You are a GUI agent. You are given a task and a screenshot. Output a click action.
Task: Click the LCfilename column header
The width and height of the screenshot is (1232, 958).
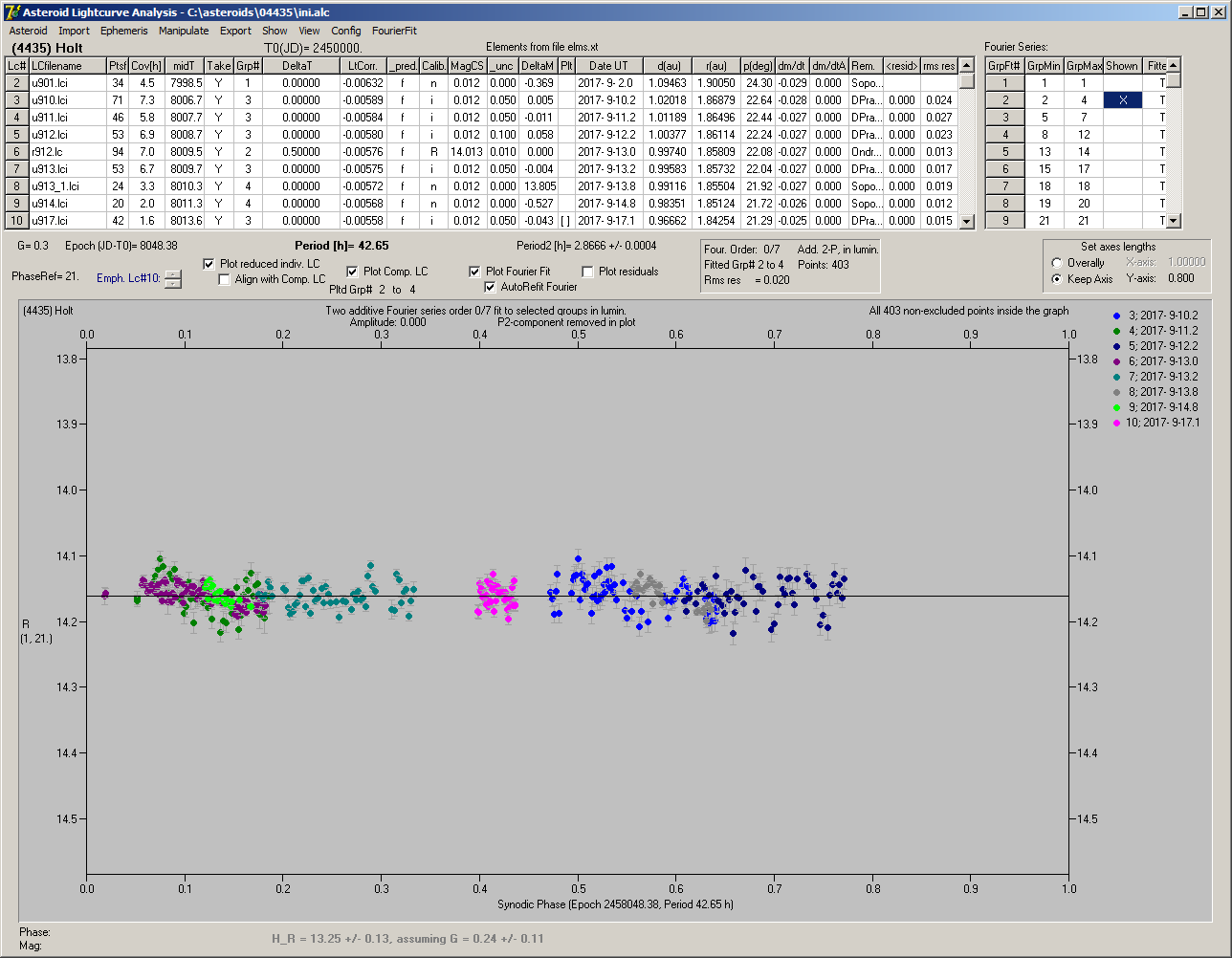[67, 66]
